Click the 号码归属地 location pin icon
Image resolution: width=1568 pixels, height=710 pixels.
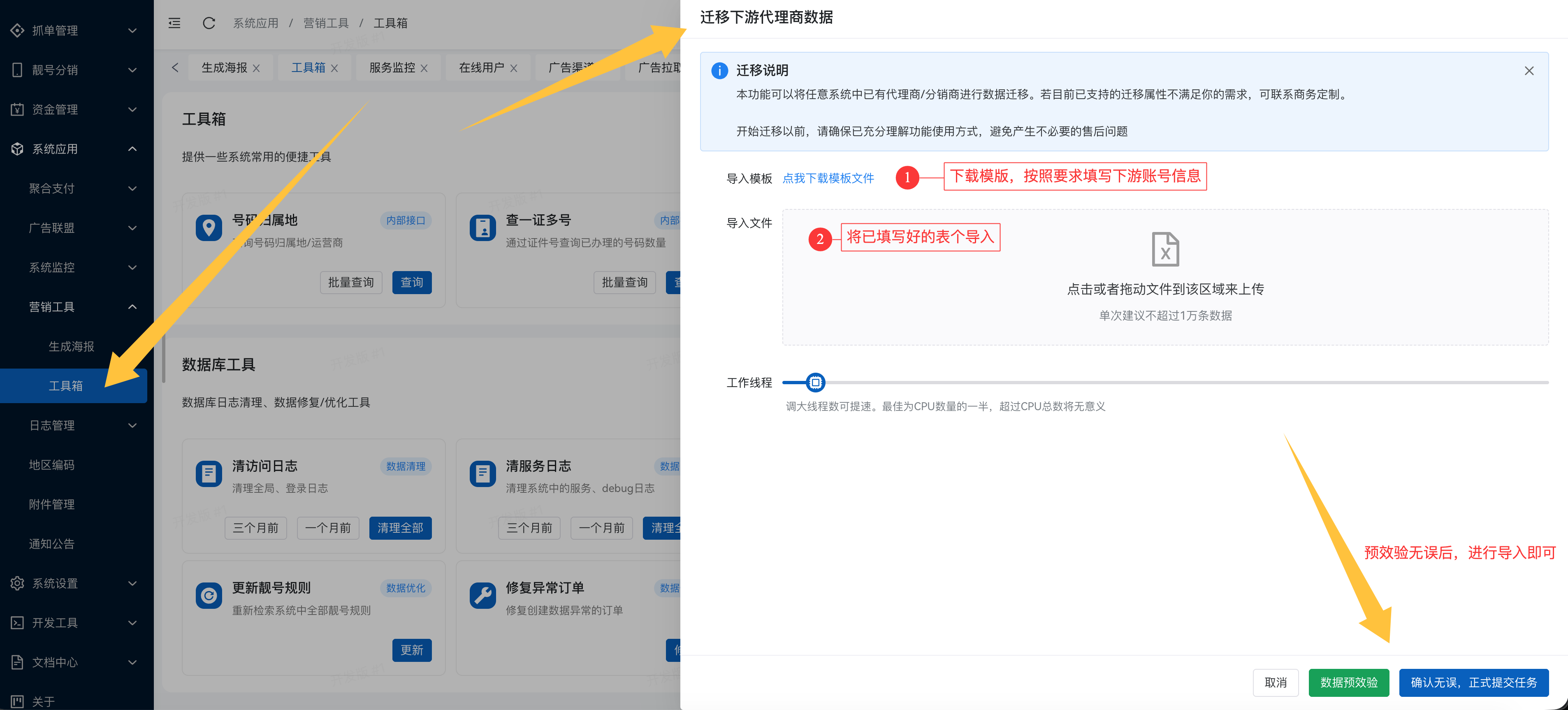(x=209, y=228)
